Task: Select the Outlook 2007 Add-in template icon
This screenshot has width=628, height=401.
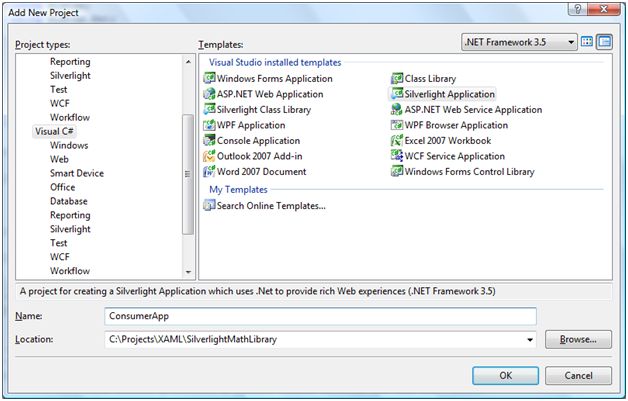Action: 209,156
